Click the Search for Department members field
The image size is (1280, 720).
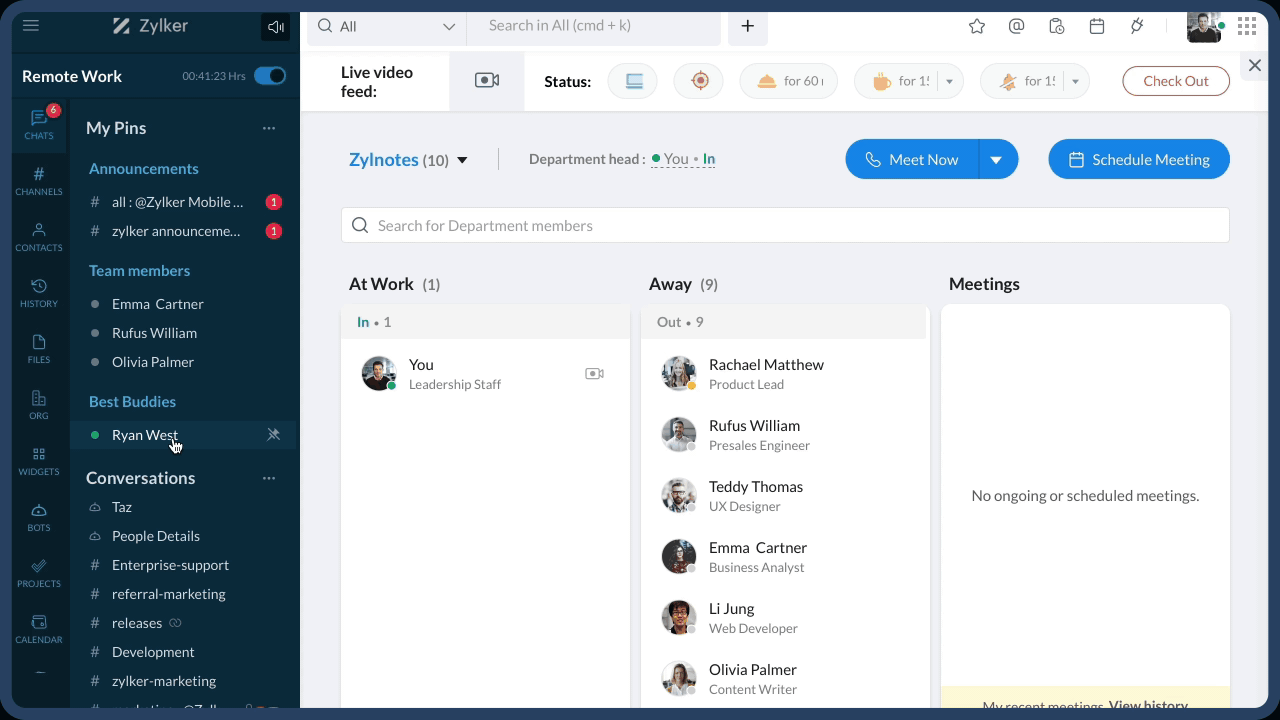click(785, 226)
